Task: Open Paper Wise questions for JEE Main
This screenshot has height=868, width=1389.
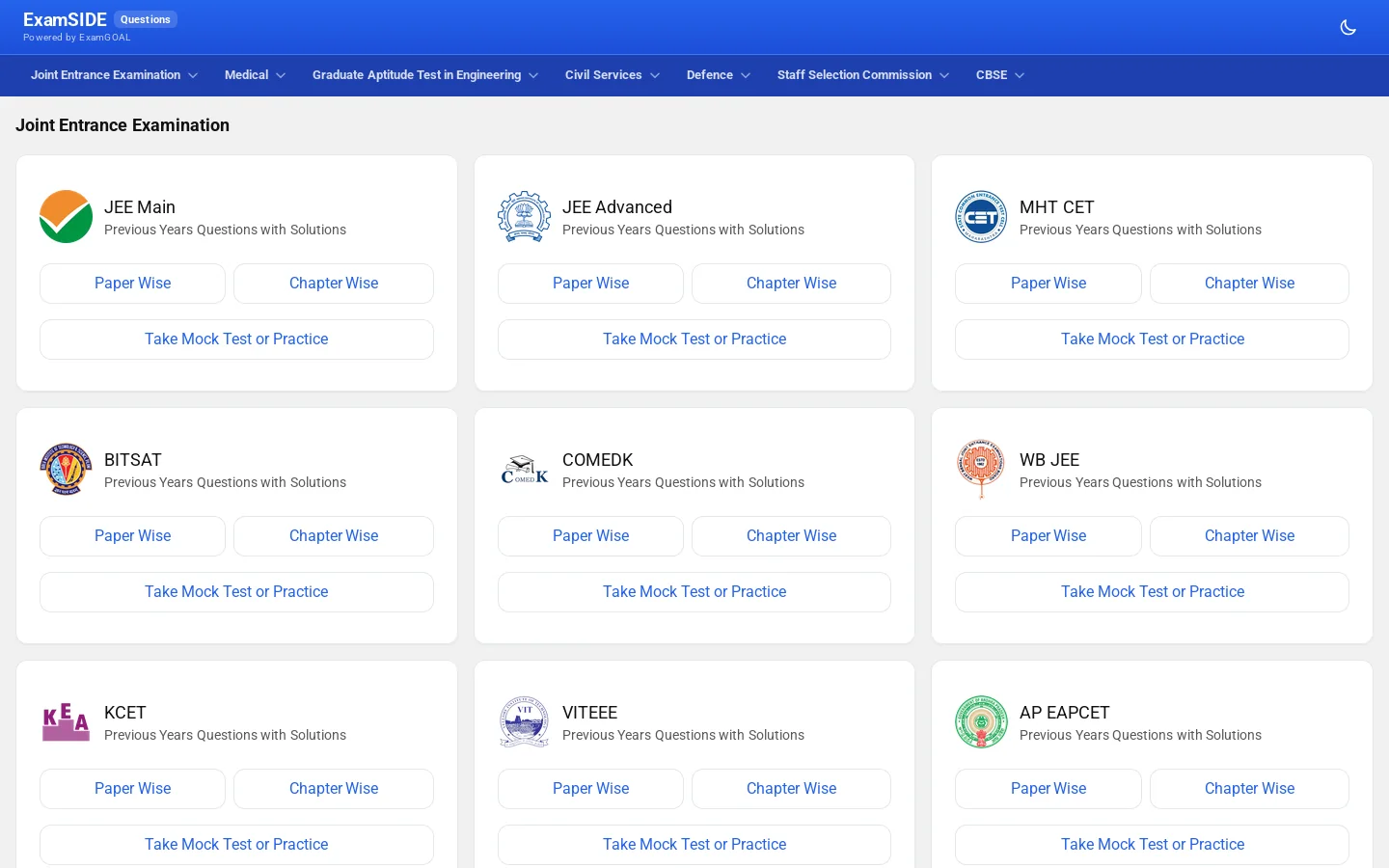Action: click(132, 284)
